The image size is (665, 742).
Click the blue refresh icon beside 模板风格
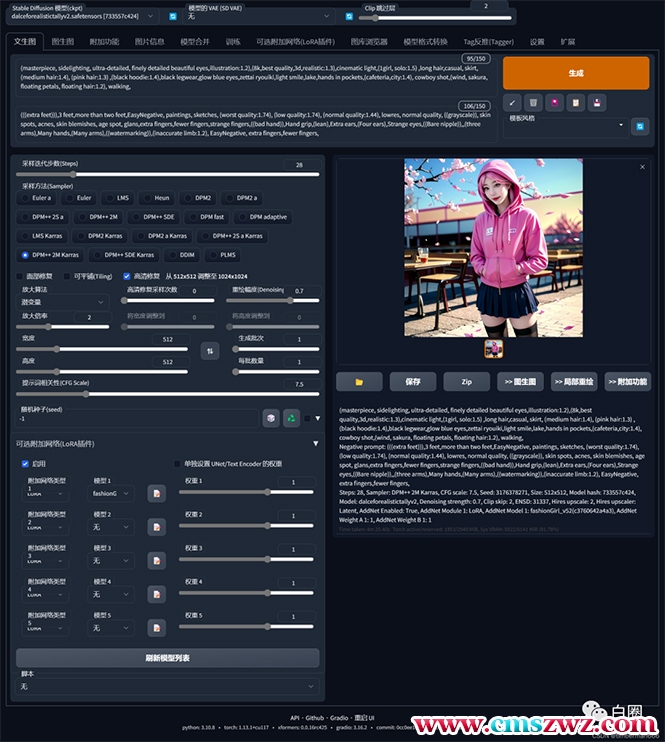point(640,126)
